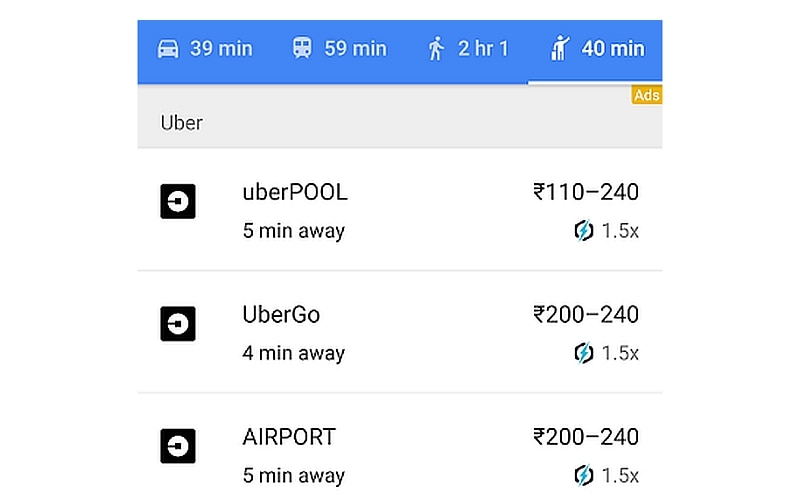Select the transit train icon
Image resolution: width=800 pixels, height=500 pixels.
[302, 48]
